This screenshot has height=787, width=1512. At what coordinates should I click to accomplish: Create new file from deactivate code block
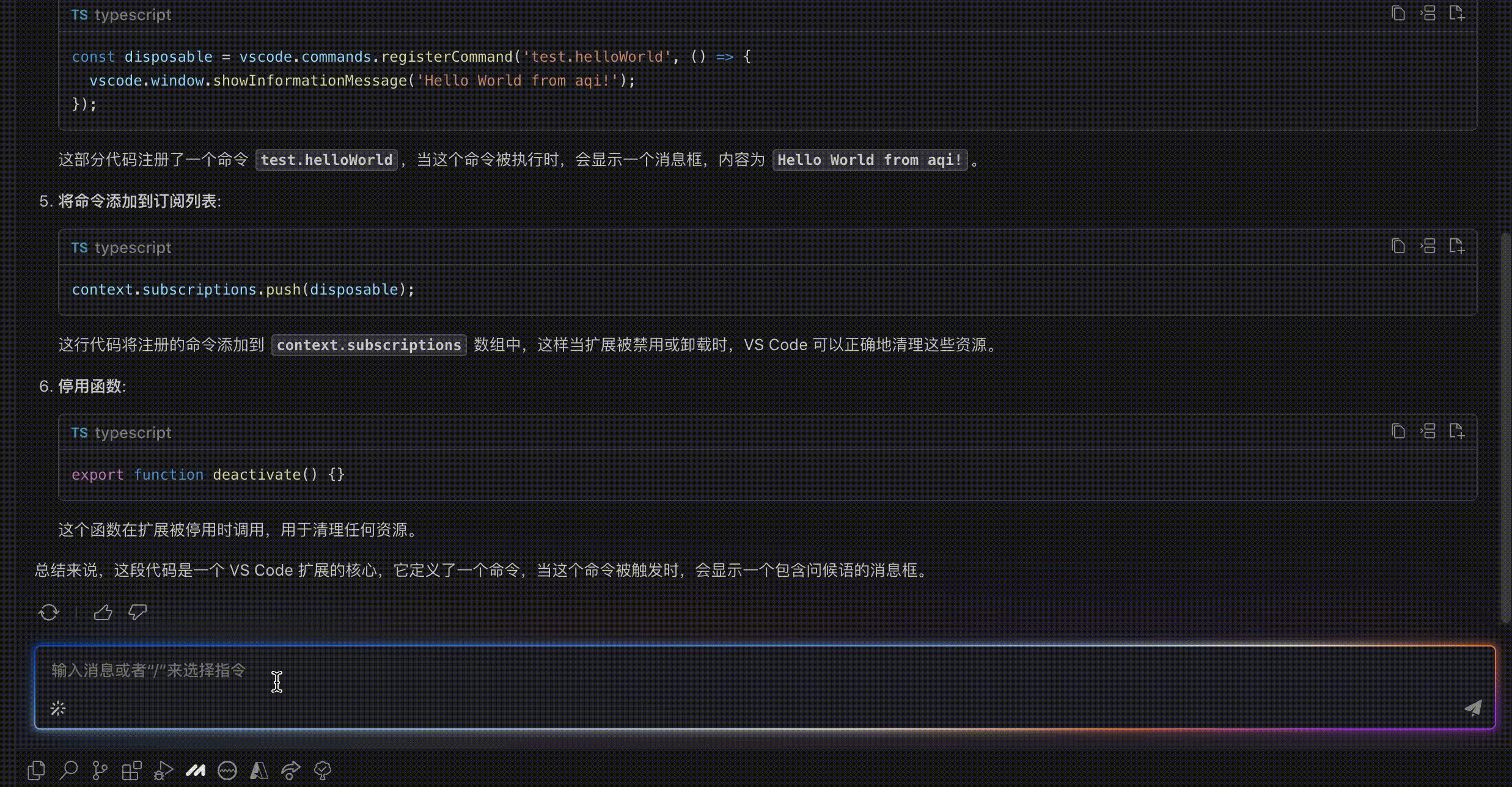click(x=1457, y=431)
